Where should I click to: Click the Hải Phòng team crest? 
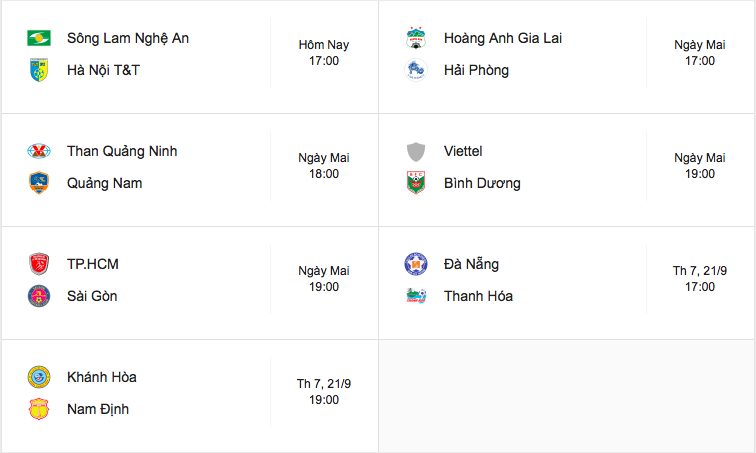[416, 70]
